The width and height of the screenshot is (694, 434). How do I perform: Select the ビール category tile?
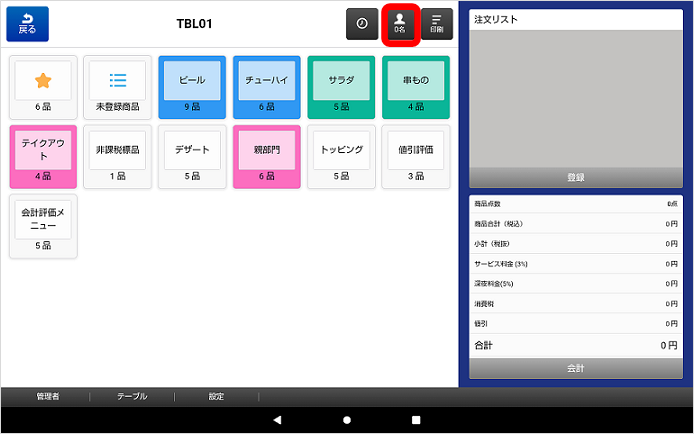click(x=192, y=85)
